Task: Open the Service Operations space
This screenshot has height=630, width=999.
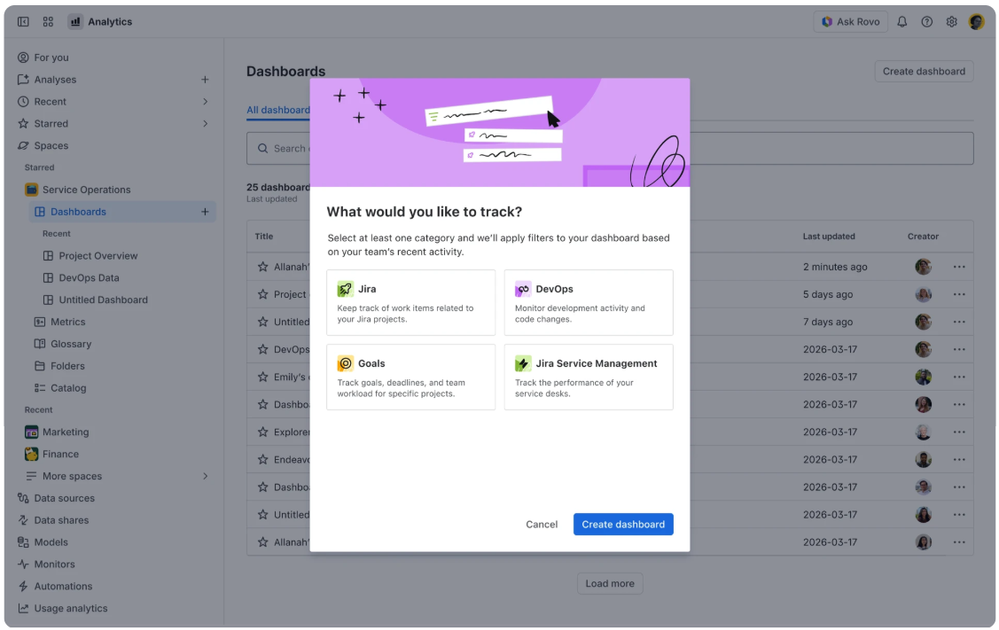Action: [x=86, y=190]
